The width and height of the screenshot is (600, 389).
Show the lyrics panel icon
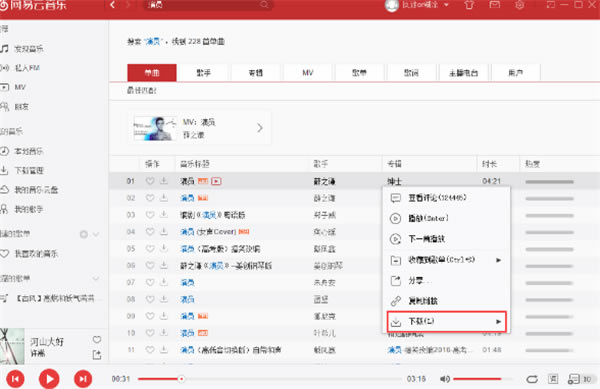[553, 379]
